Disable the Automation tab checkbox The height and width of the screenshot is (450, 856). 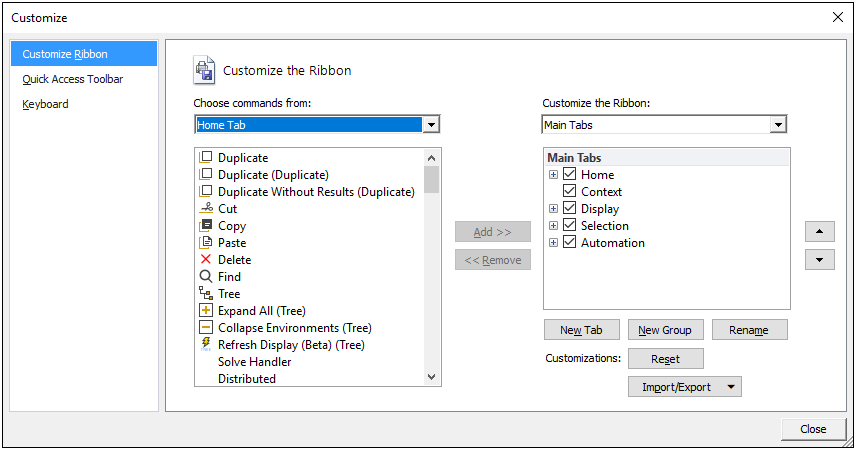(x=570, y=243)
